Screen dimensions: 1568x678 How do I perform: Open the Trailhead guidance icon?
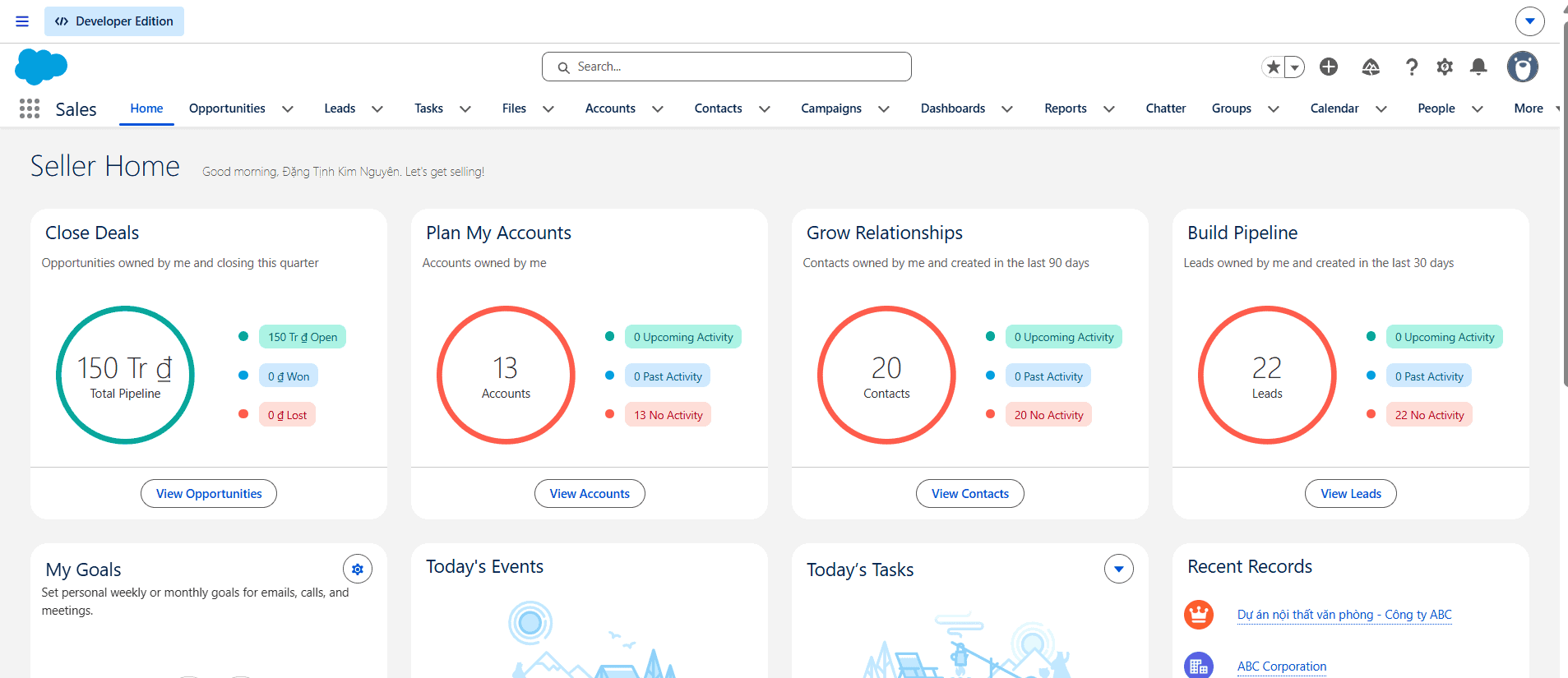(x=1371, y=67)
